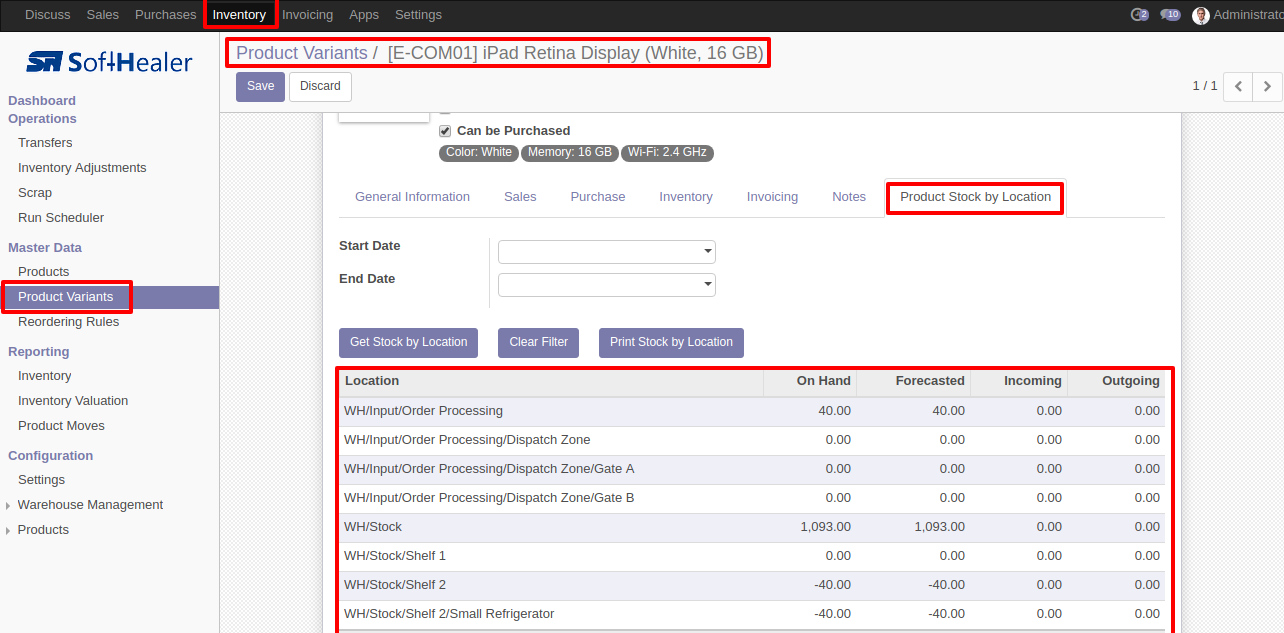Open the Discuss menu

tap(48, 15)
